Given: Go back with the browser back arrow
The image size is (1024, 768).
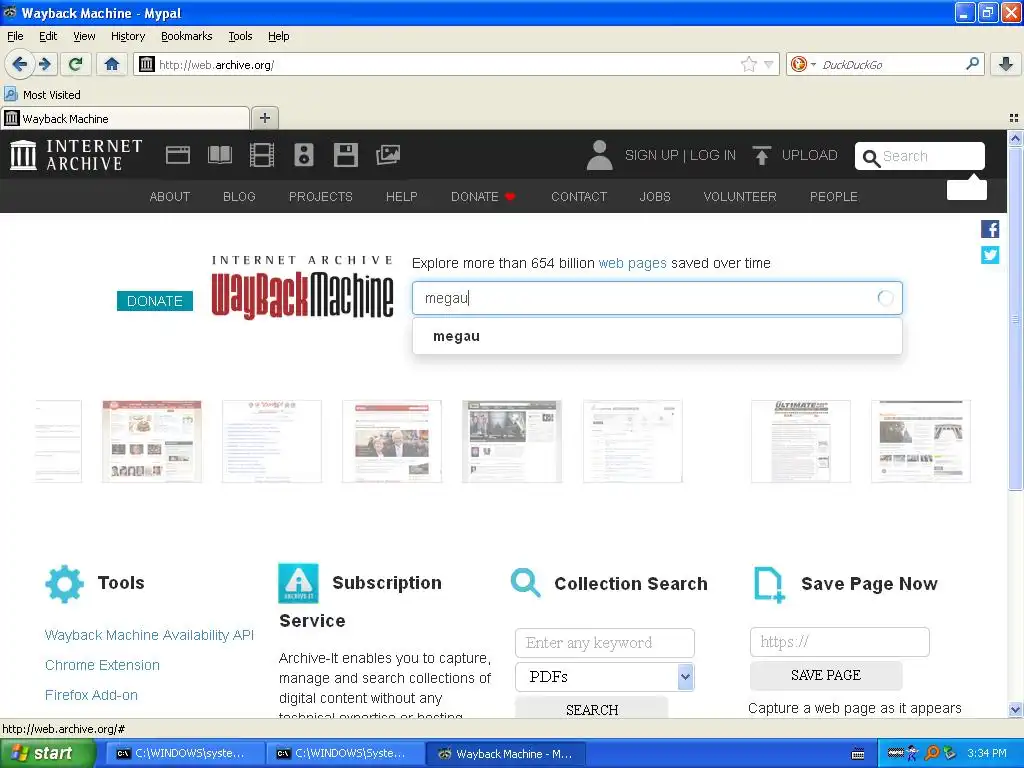Looking at the screenshot, I should (x=20, y=64).
